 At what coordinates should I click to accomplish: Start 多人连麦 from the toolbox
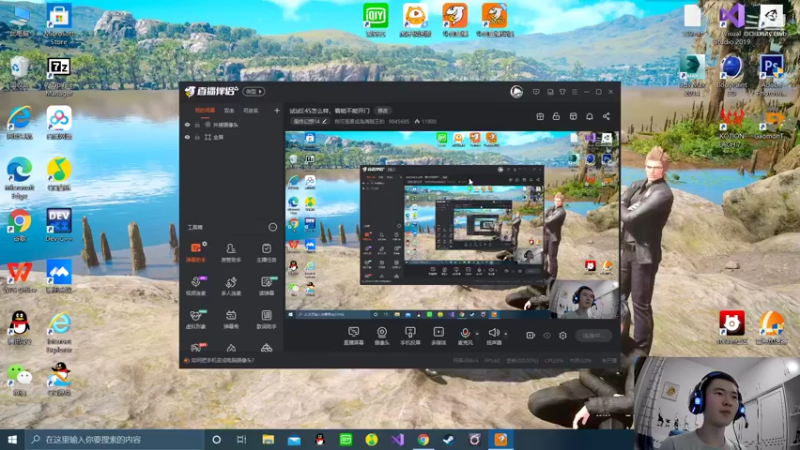(x=231, y=286)
